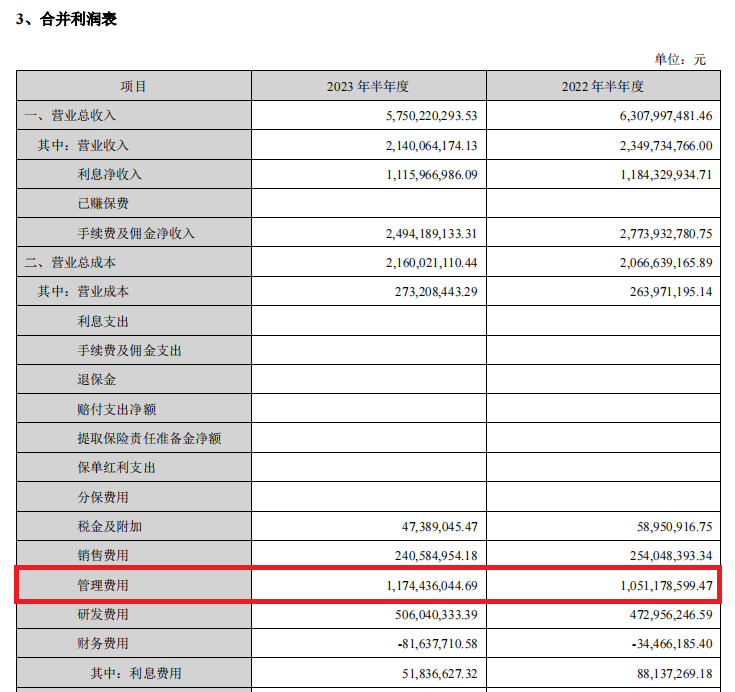
Task: Click the value 472,956,246.59
Action: 671,615
